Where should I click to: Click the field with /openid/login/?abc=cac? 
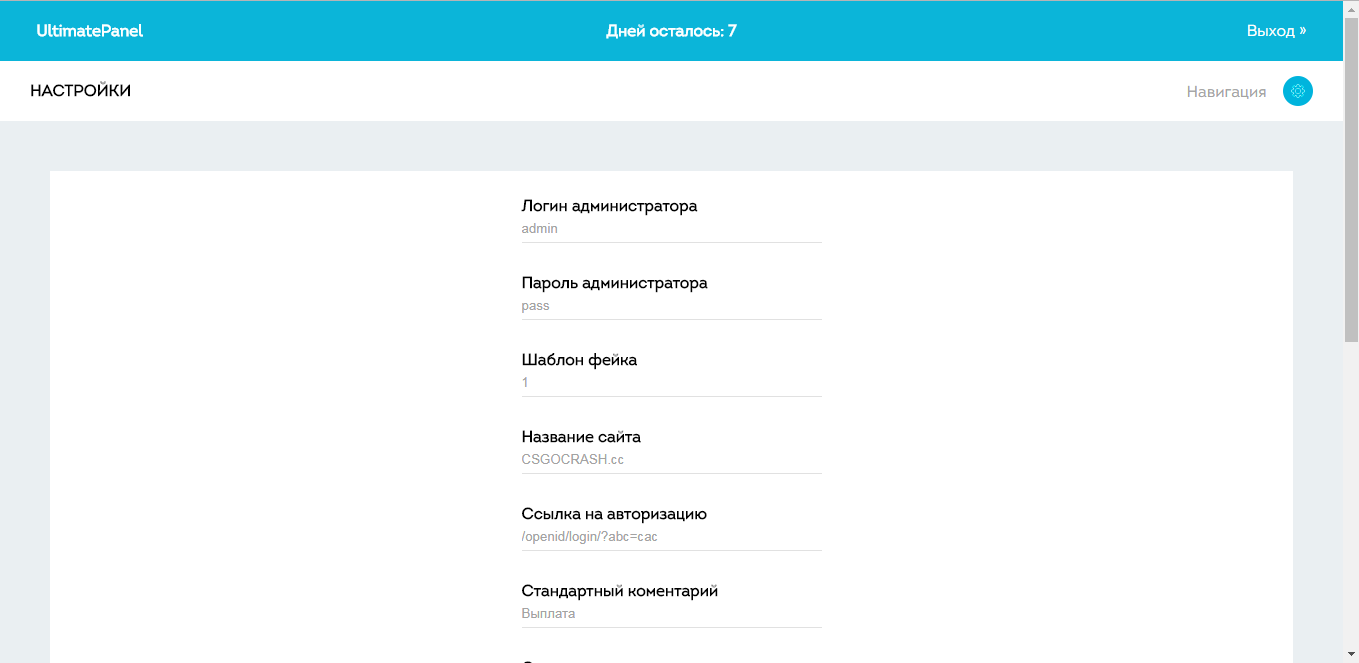point(671,537)
